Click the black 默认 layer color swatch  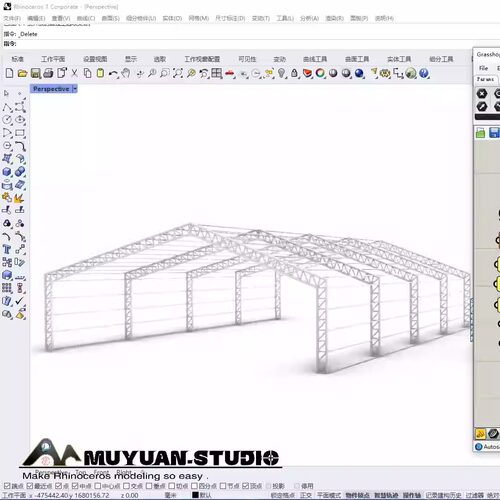pyautogui.click(x=196, y=495)
